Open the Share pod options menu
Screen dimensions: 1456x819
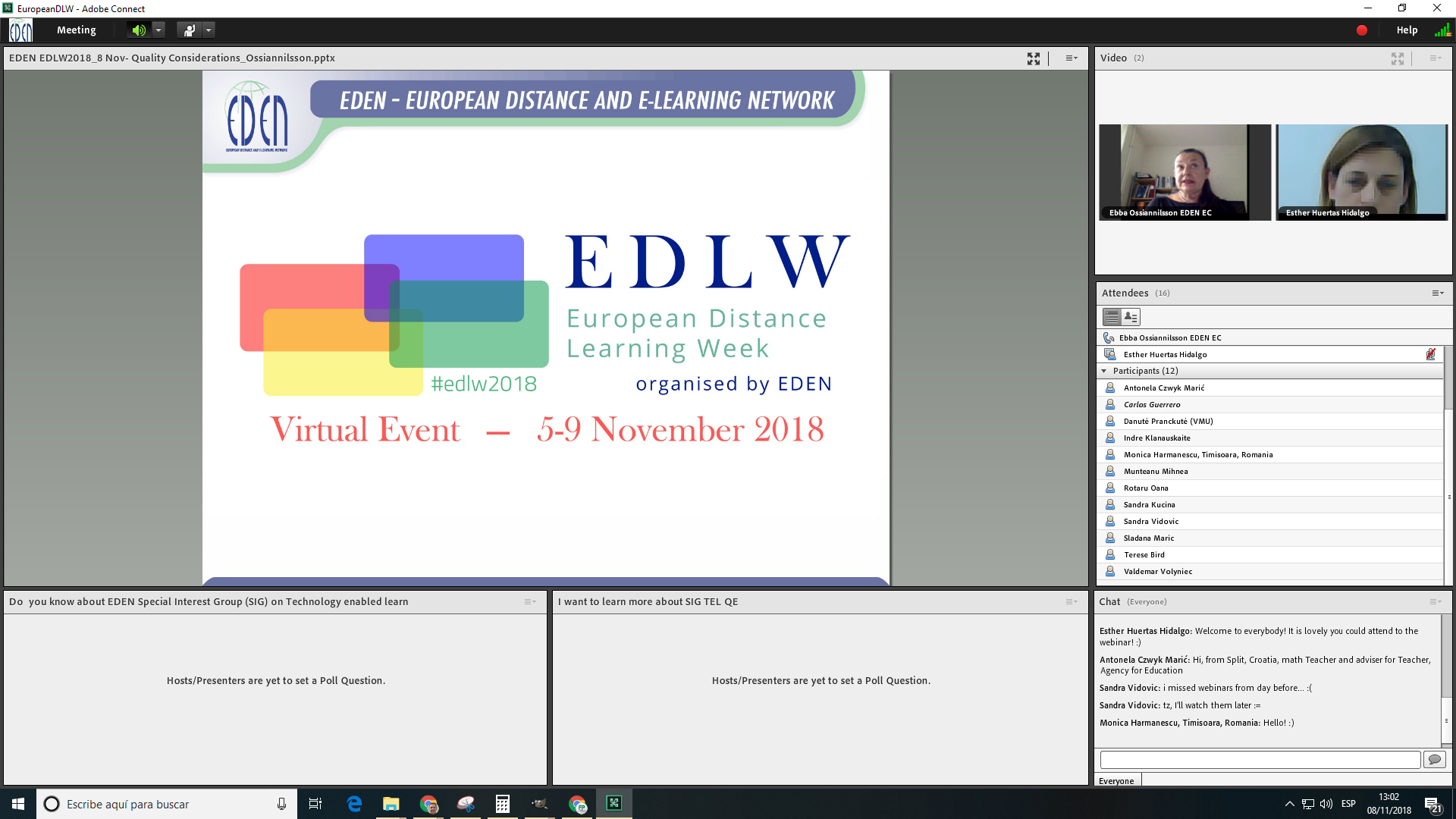[1072, 58]
